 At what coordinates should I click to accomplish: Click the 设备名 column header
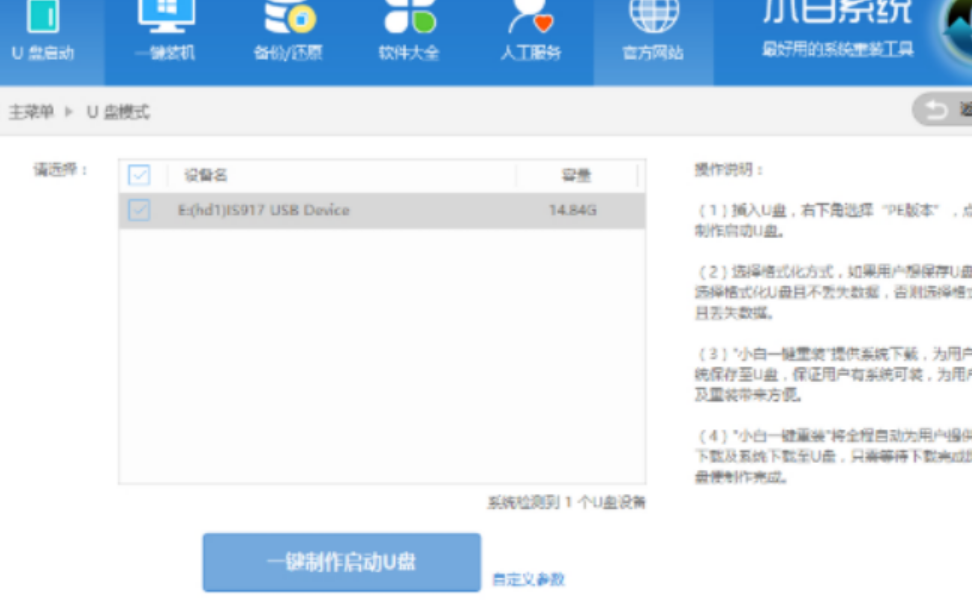(206, 175)
